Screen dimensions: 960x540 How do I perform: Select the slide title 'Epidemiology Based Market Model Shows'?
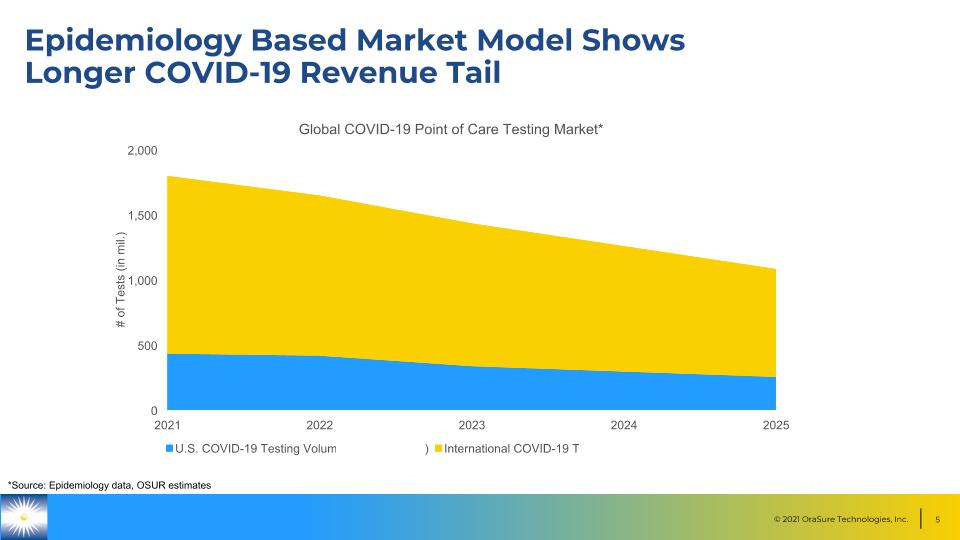pyautogui.click(x=354, y=41)
